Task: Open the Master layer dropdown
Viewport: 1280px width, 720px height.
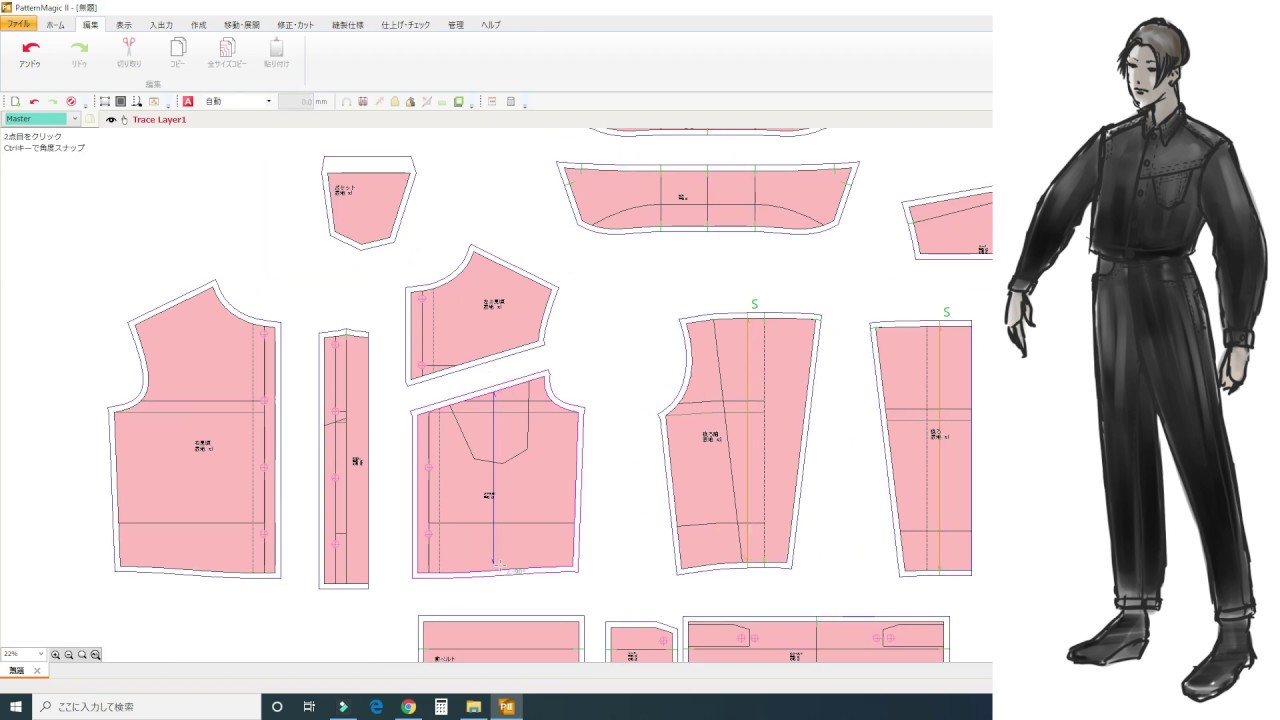Action: [x=75, y=119]
